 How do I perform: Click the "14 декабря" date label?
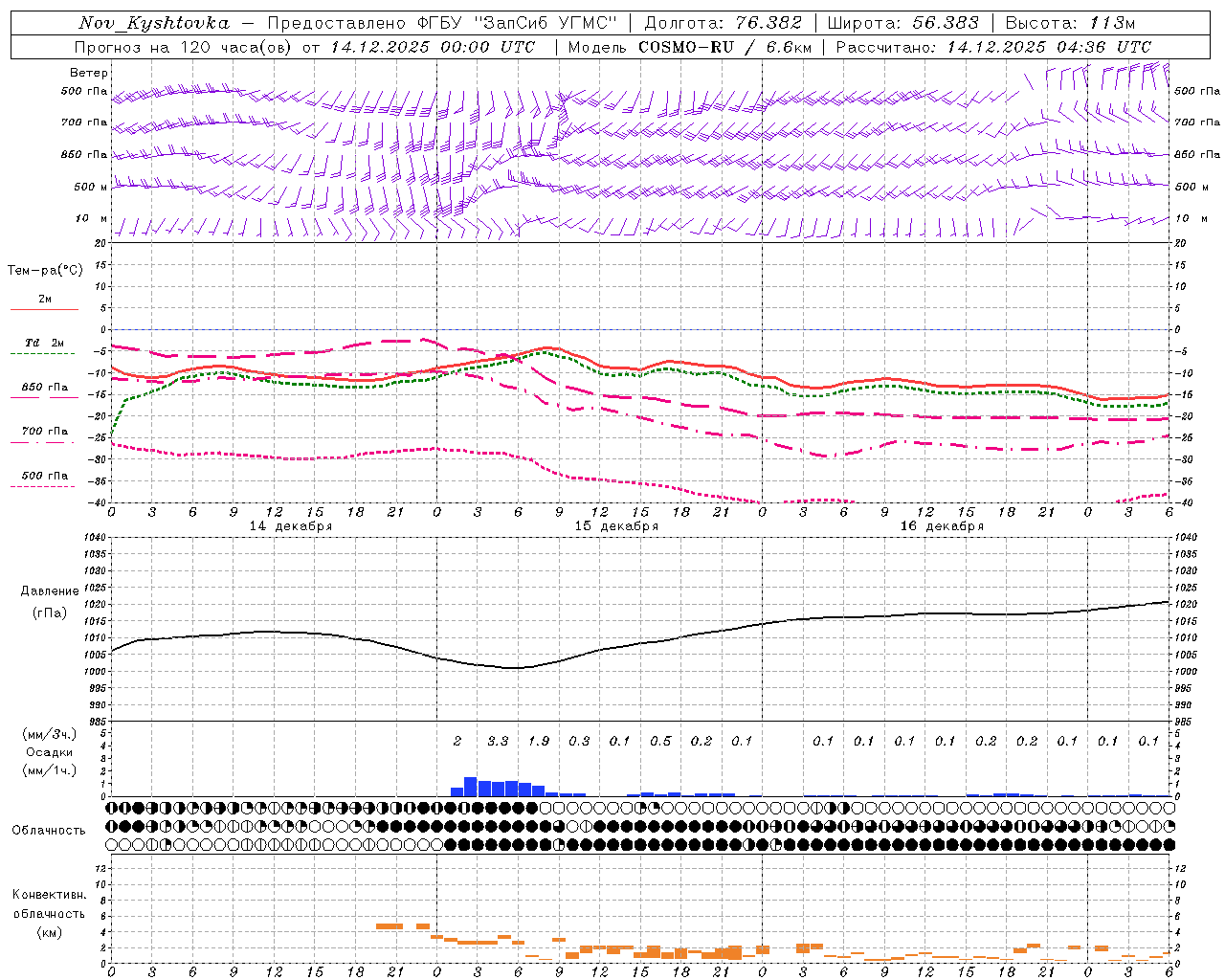tap(291, 526)
